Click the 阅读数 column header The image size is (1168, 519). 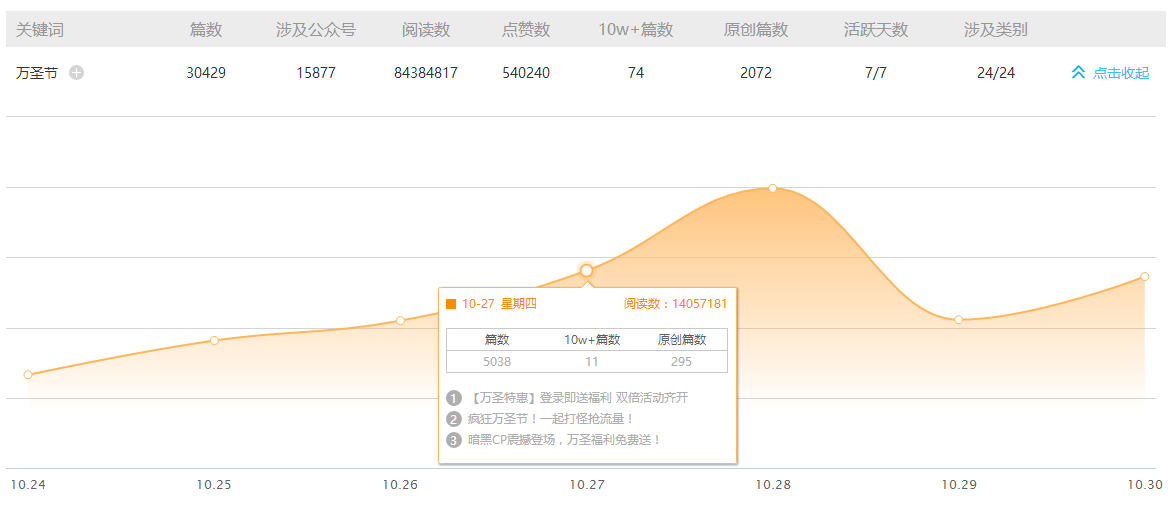pyautogui.click(x=426, y=30)
